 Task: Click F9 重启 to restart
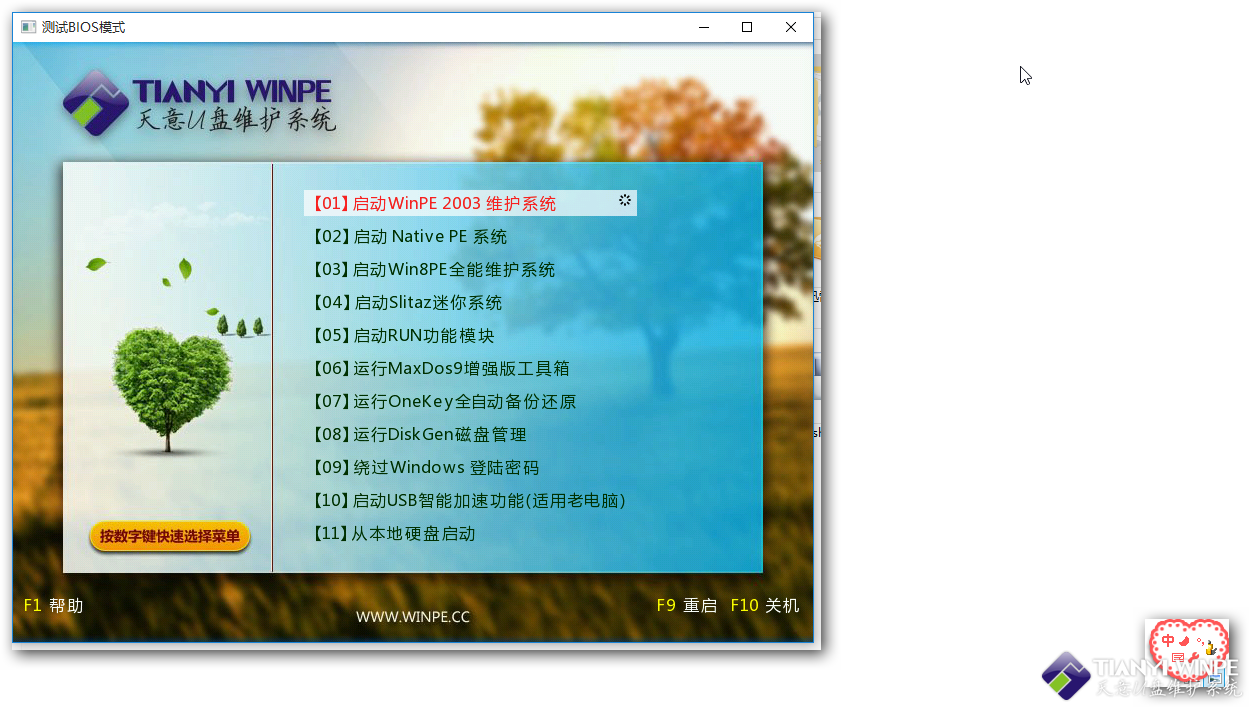click(x=687, y=606)
